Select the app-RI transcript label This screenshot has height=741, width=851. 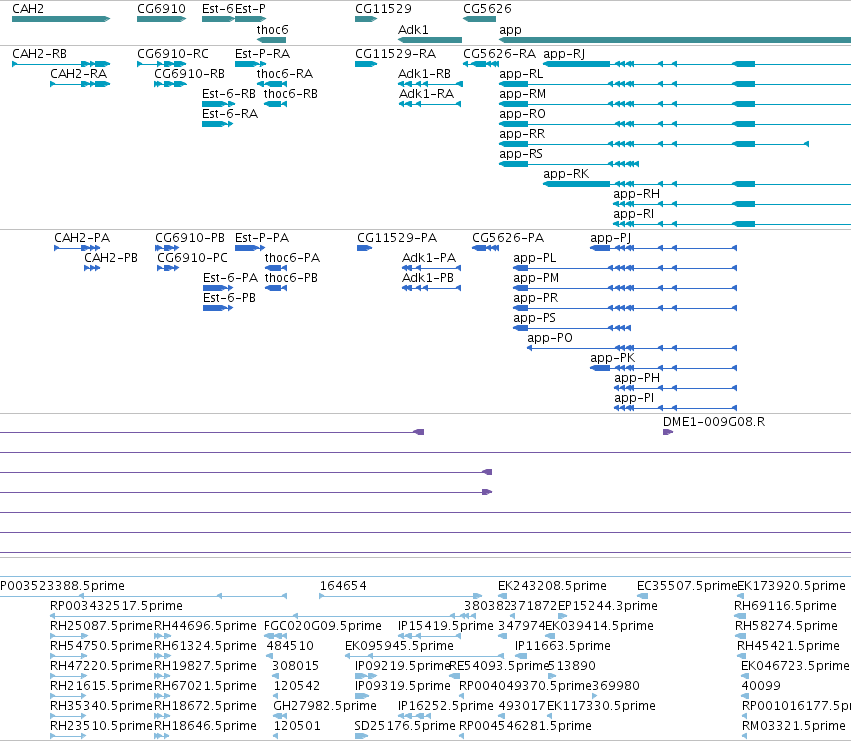tap(633, 215)
